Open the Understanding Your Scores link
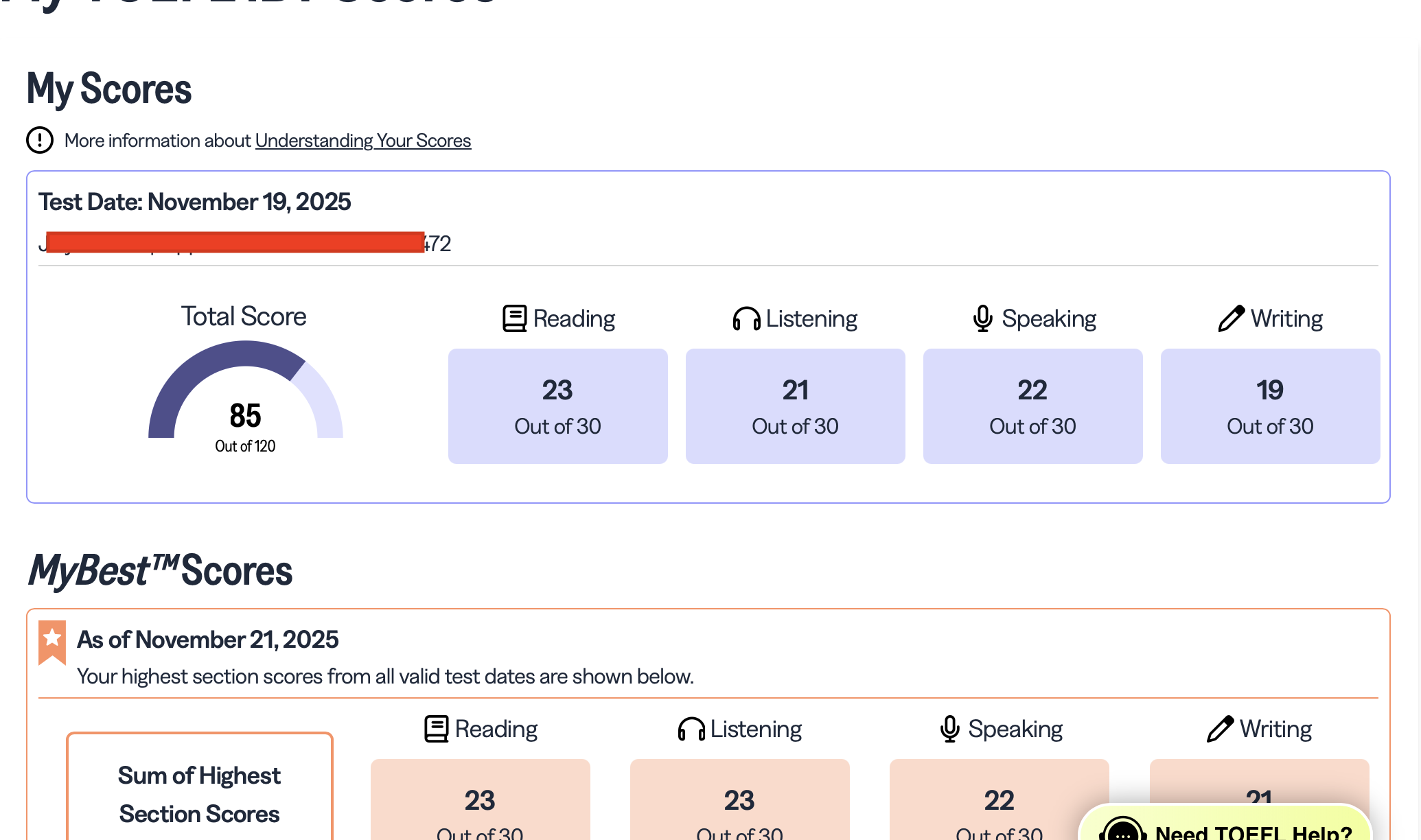 [x=362, y=141]
